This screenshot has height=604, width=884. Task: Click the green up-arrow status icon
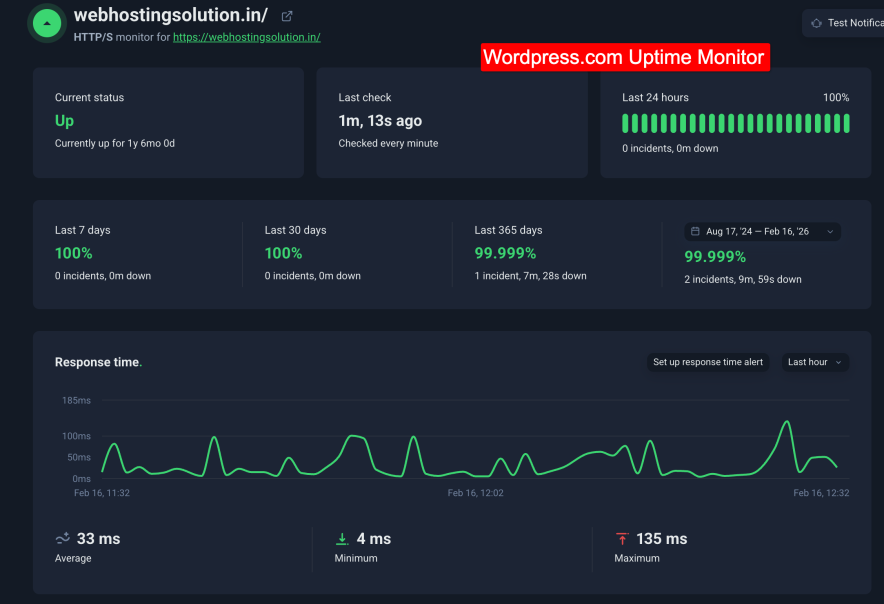click(x=46, y=22)
